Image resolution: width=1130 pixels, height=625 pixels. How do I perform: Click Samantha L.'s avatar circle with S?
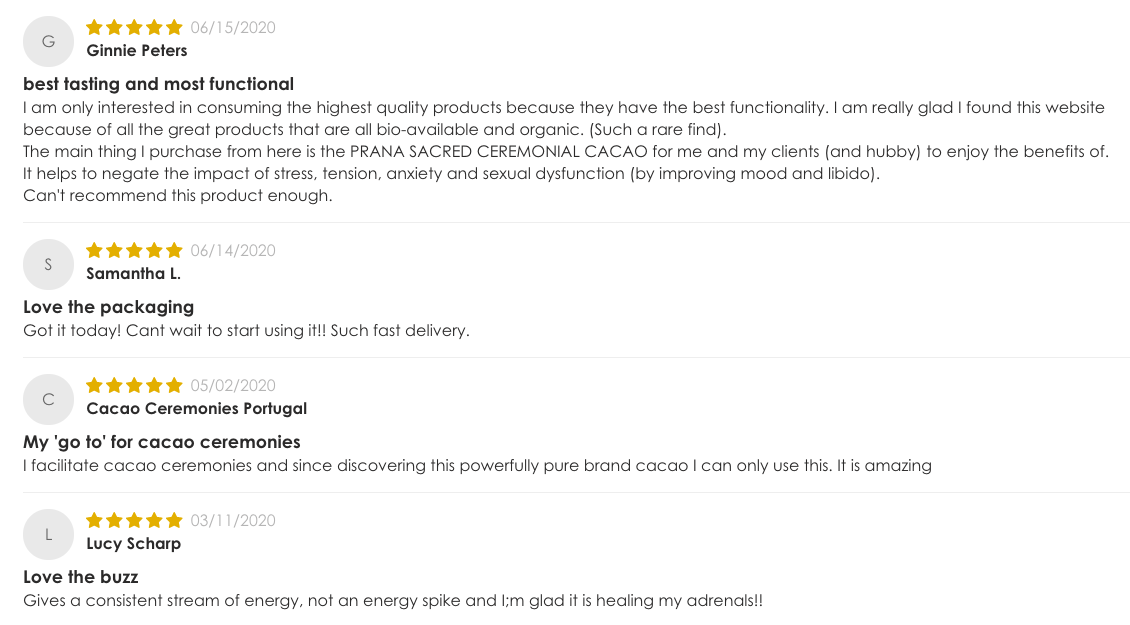(48, 265)
